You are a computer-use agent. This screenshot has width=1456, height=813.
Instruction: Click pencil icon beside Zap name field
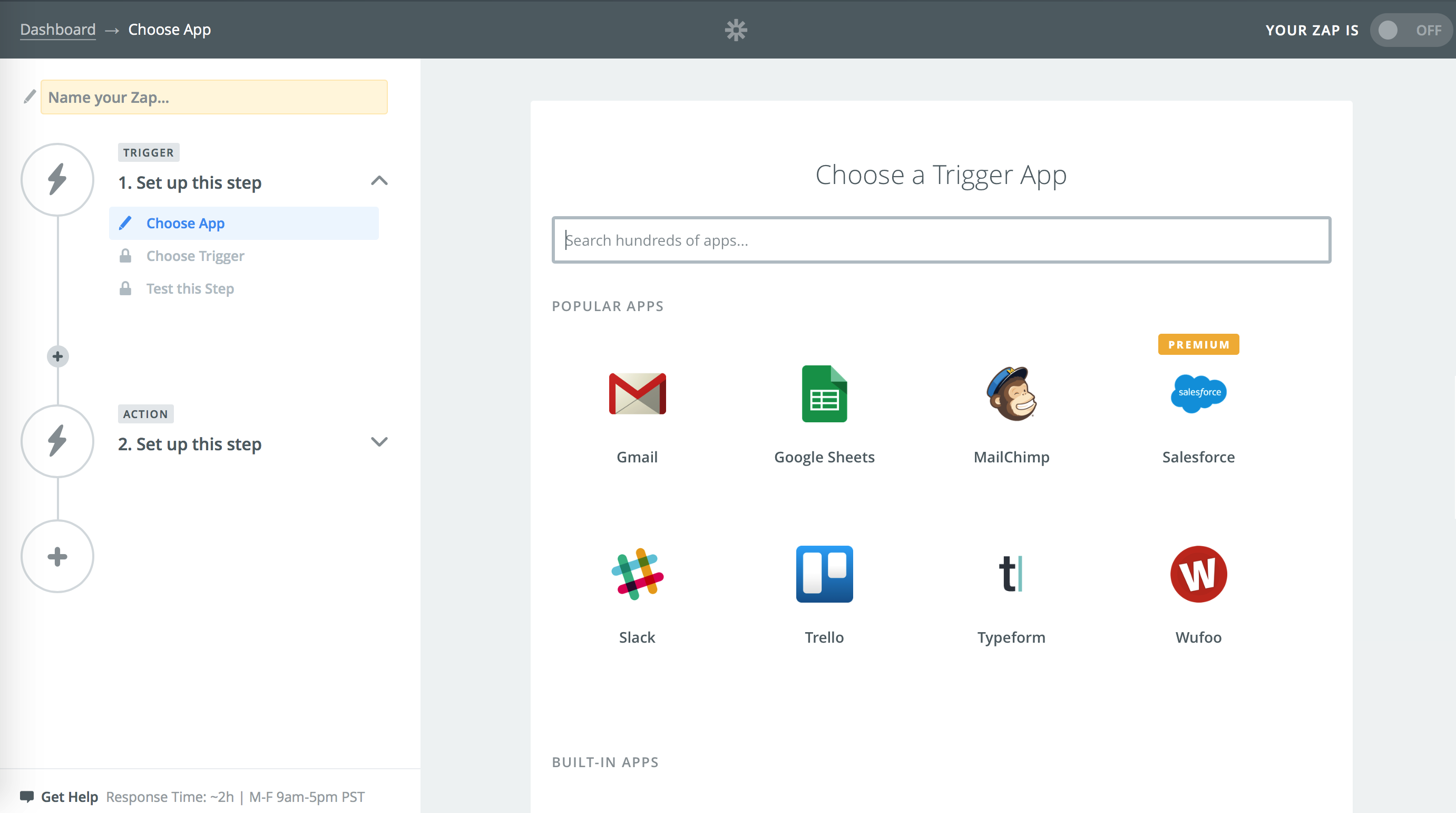click(30, 96)
